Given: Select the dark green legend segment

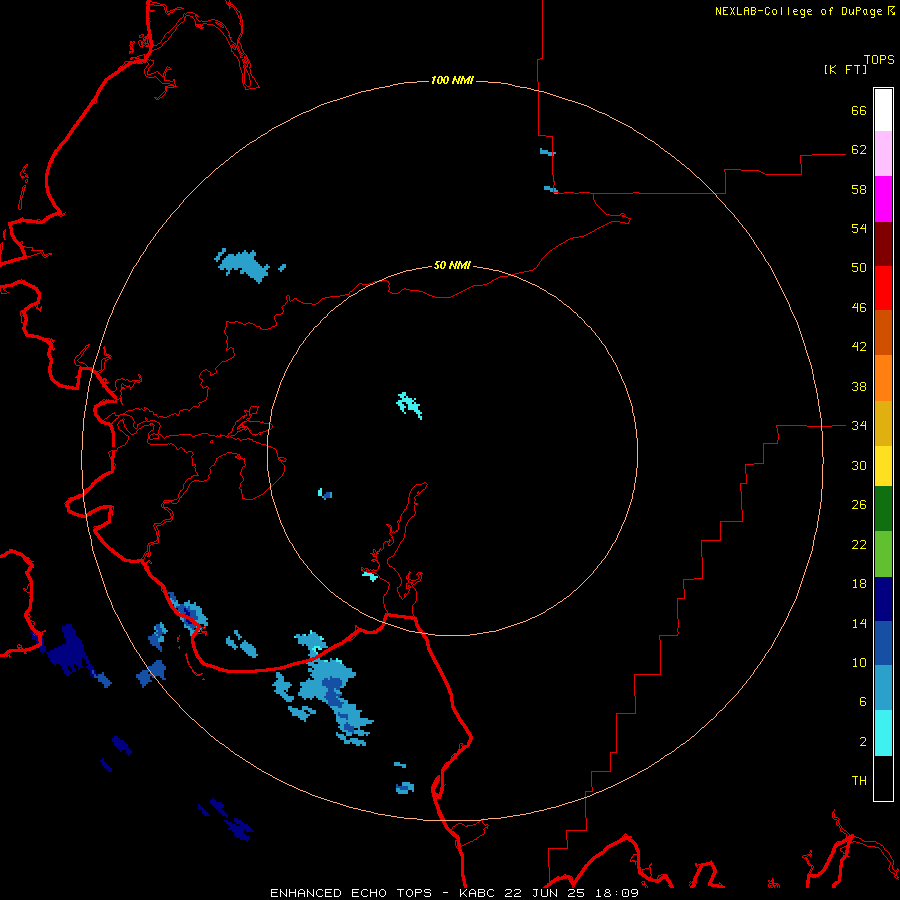Looking at the screenshot, I should click(x=883, y=509).
